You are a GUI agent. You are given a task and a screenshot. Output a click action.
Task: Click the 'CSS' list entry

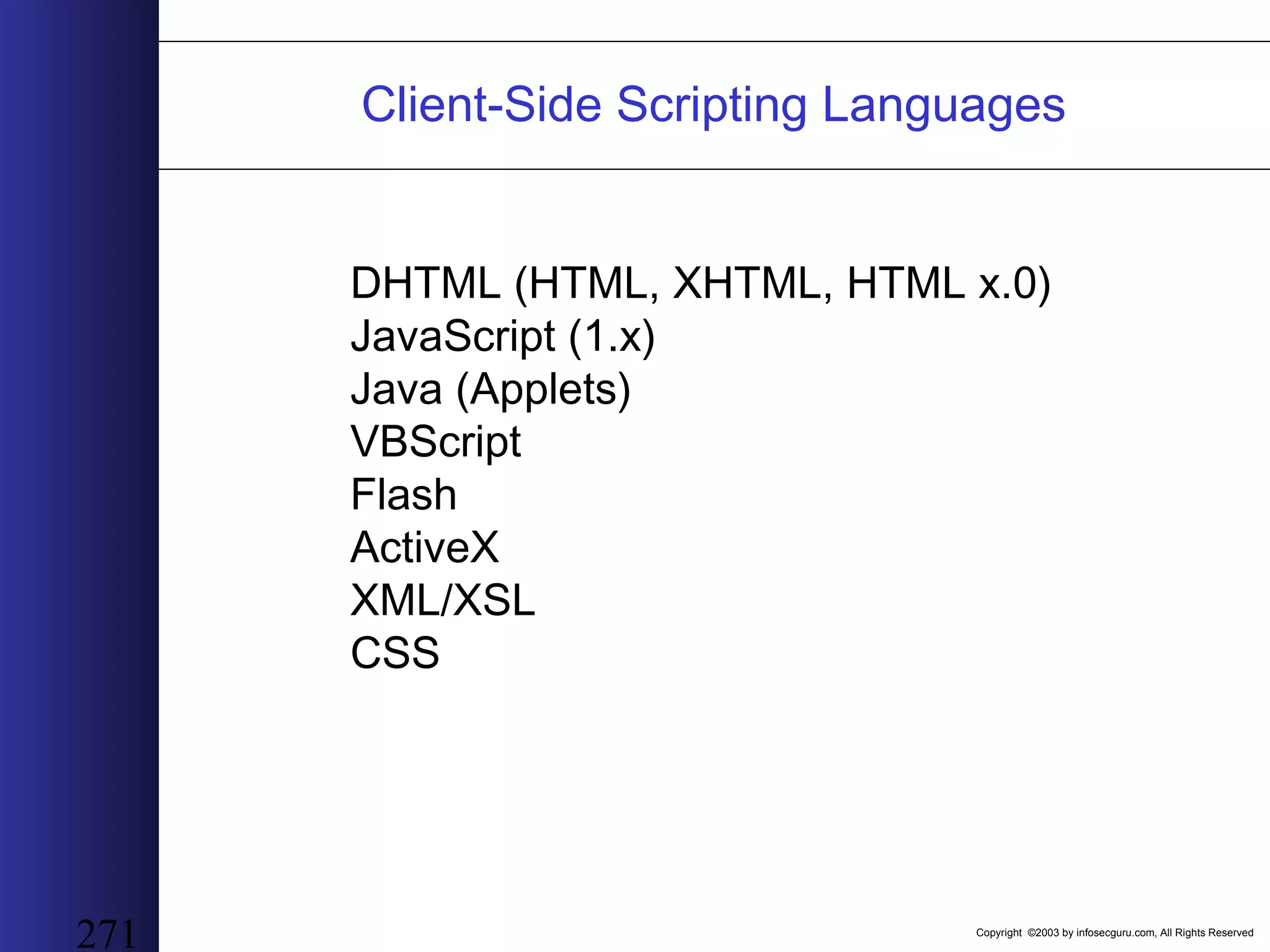pyautogui.click(x=395, y=653)
